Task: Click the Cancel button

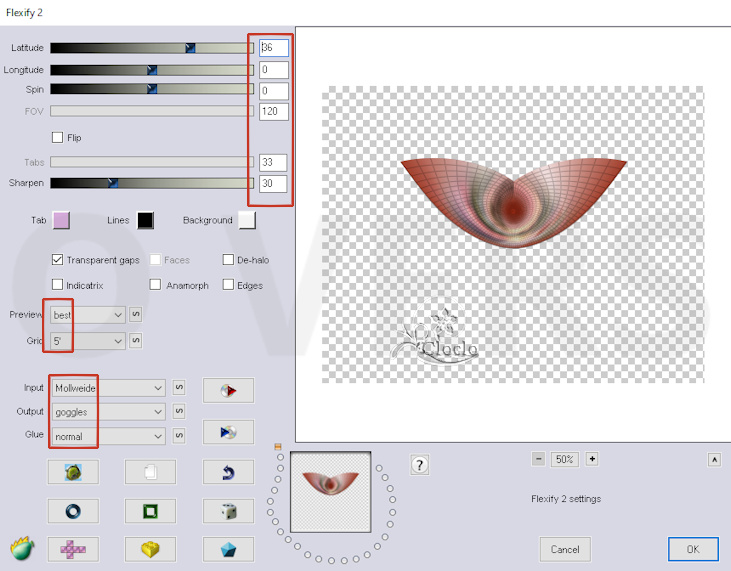Action: 565,549
